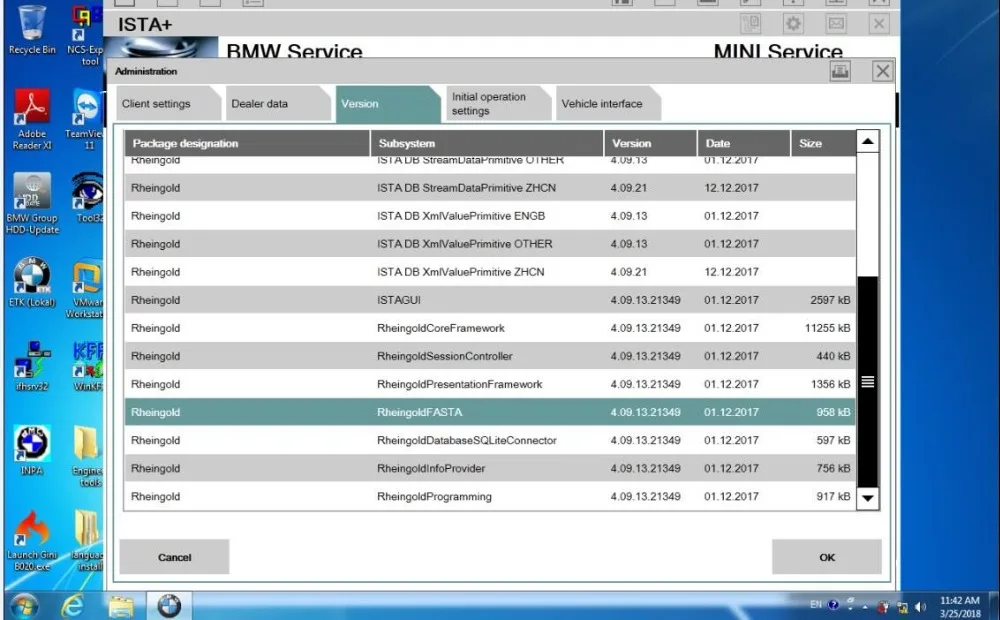Click the EN language indicator in taskbar
1000x620 pixels.
(x=816, y=604)
